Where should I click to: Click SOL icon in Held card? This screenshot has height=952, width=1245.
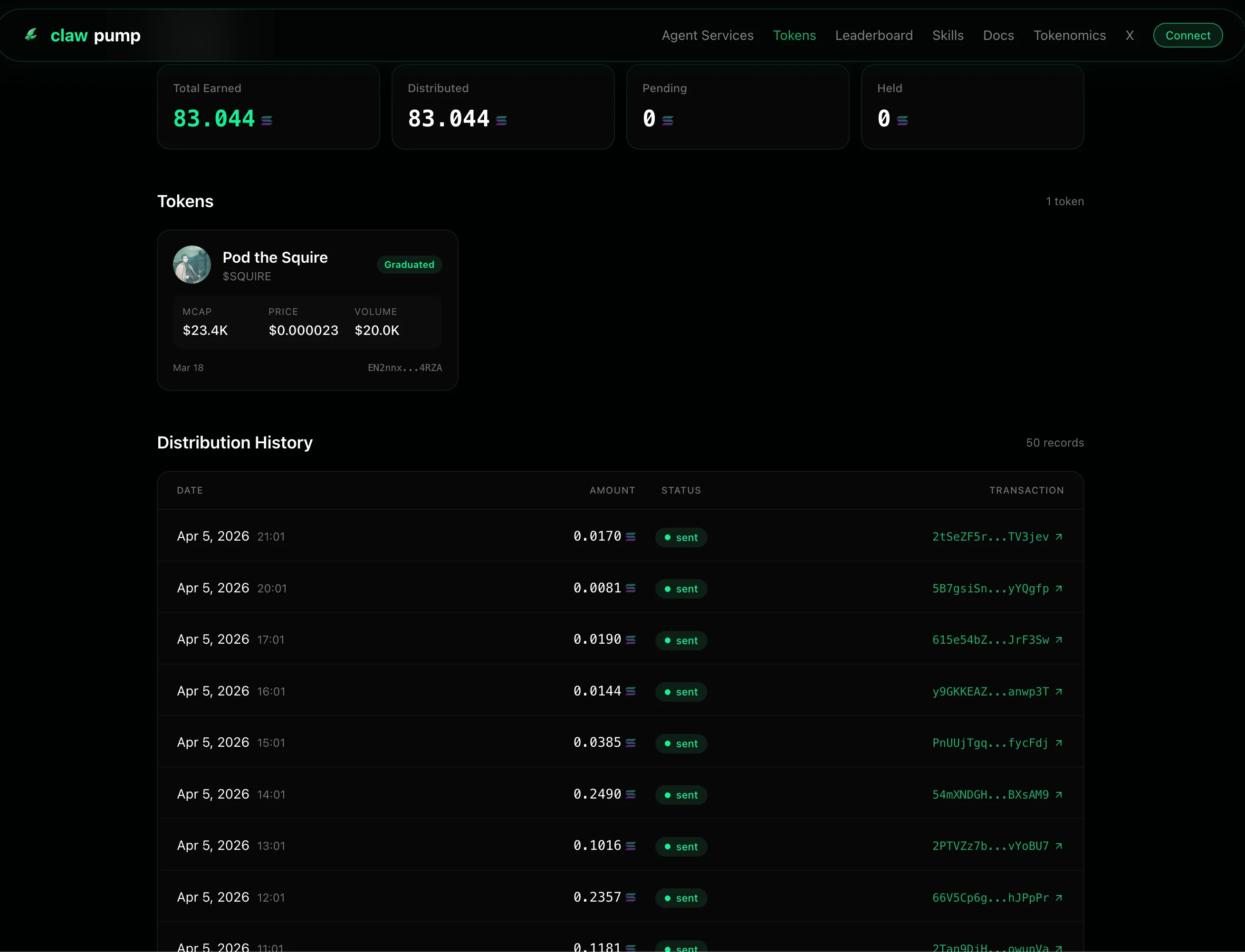click(902, 120)
